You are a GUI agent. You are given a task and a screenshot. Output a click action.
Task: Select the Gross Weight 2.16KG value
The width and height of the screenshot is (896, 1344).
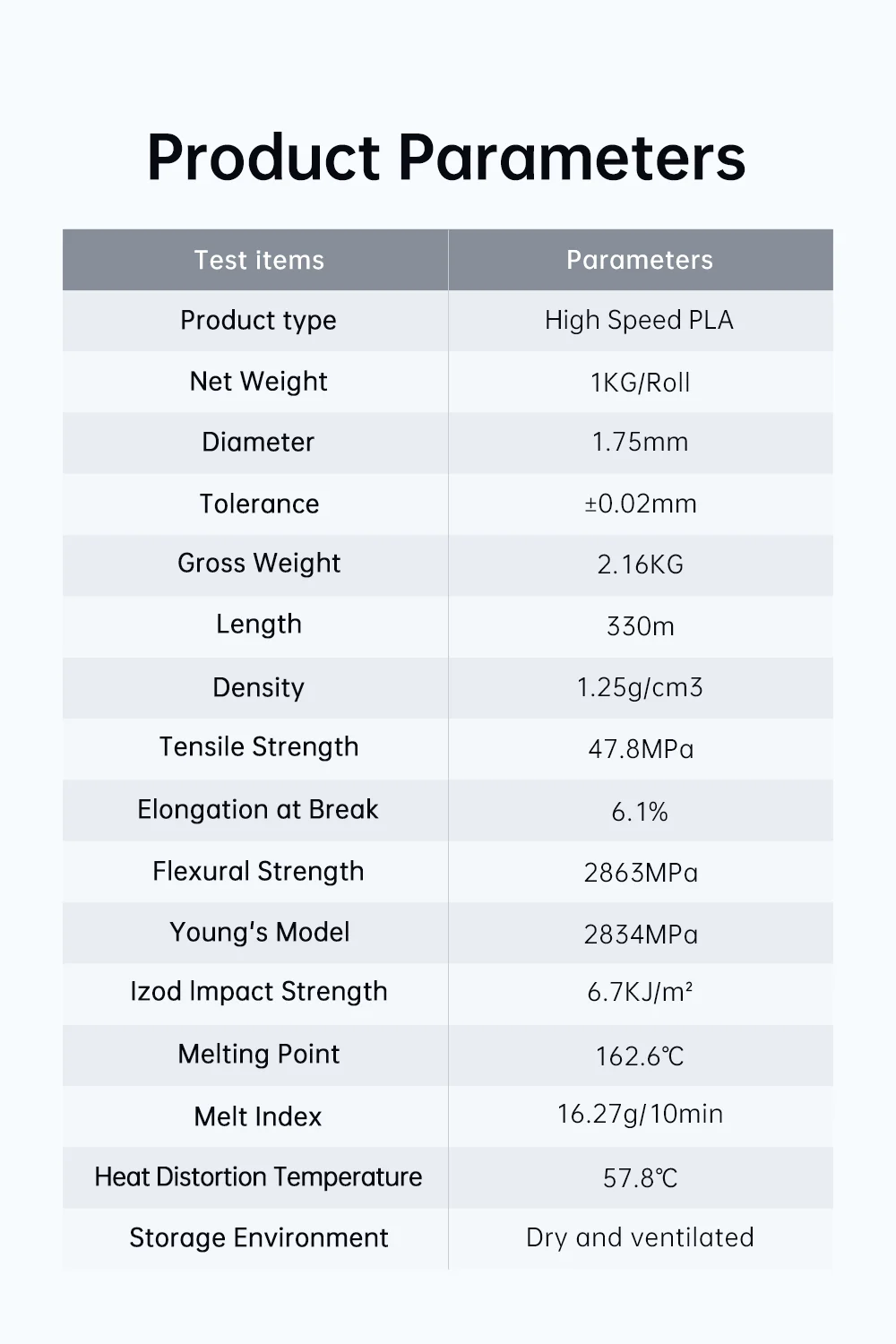click(x=640, y=564)
